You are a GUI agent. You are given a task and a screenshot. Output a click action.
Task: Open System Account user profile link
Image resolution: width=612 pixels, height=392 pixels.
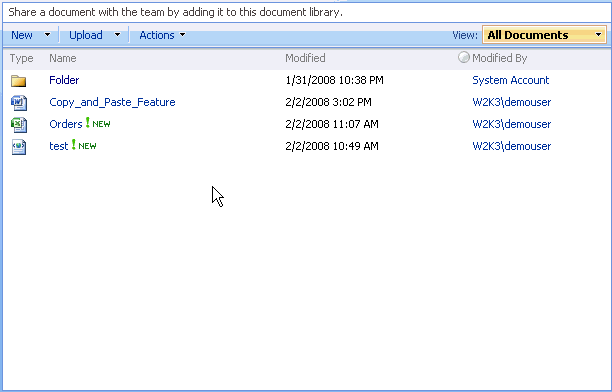click(511, 80)
